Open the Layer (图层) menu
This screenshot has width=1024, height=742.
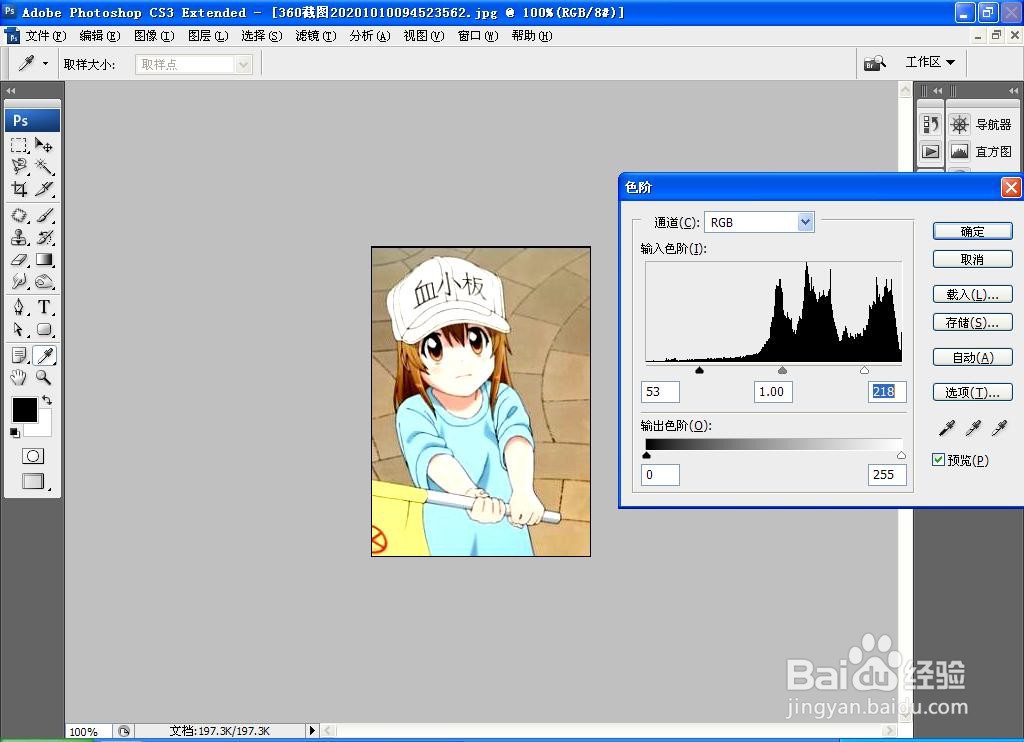click(x=208, y=36)
